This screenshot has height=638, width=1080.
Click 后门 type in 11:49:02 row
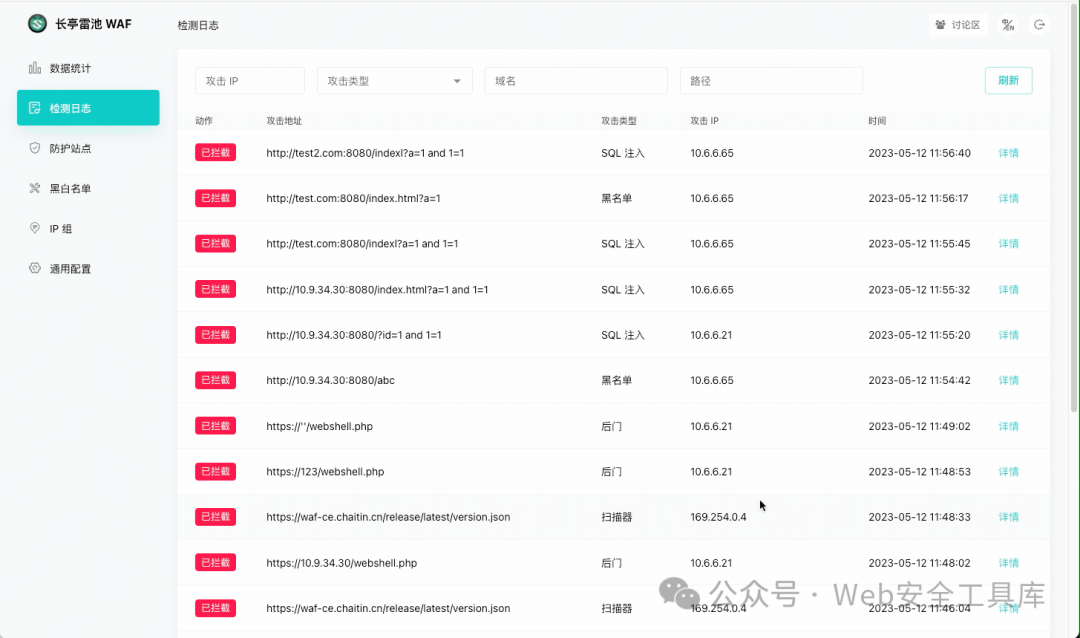pos(611,426)
